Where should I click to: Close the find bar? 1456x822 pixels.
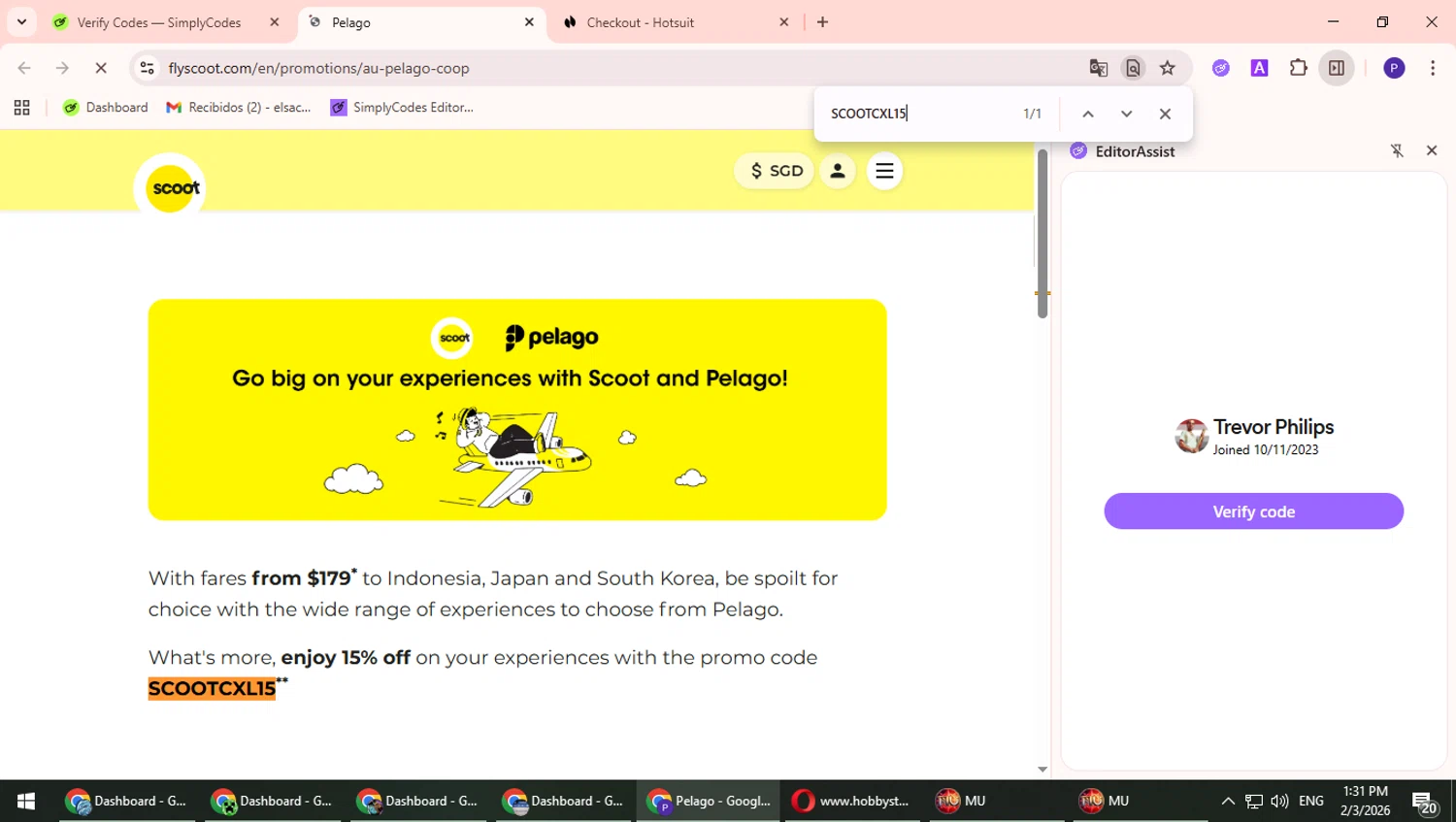1166,114
